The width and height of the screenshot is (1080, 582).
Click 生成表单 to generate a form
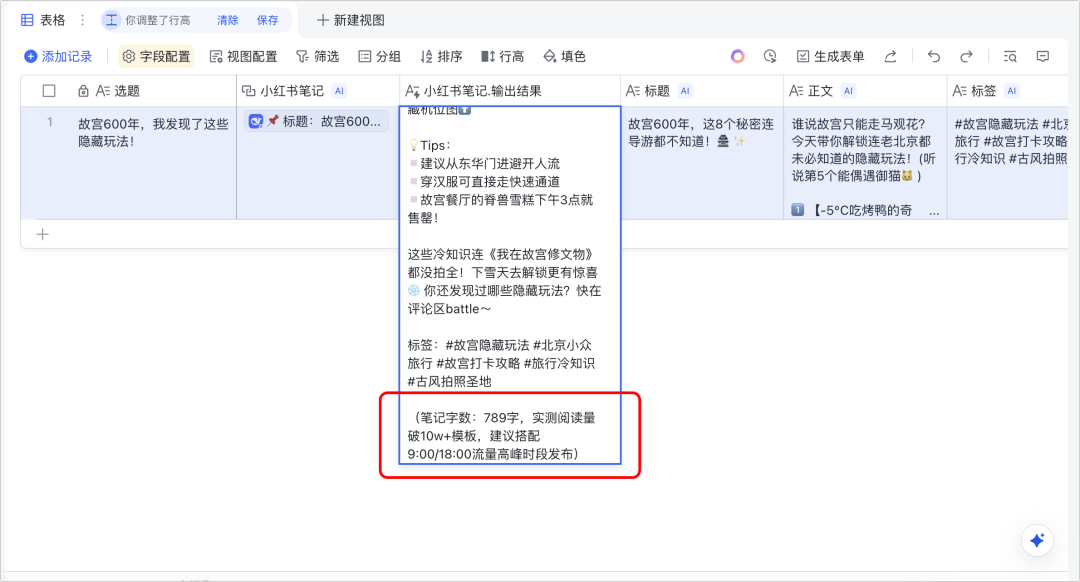click(830, 56)
